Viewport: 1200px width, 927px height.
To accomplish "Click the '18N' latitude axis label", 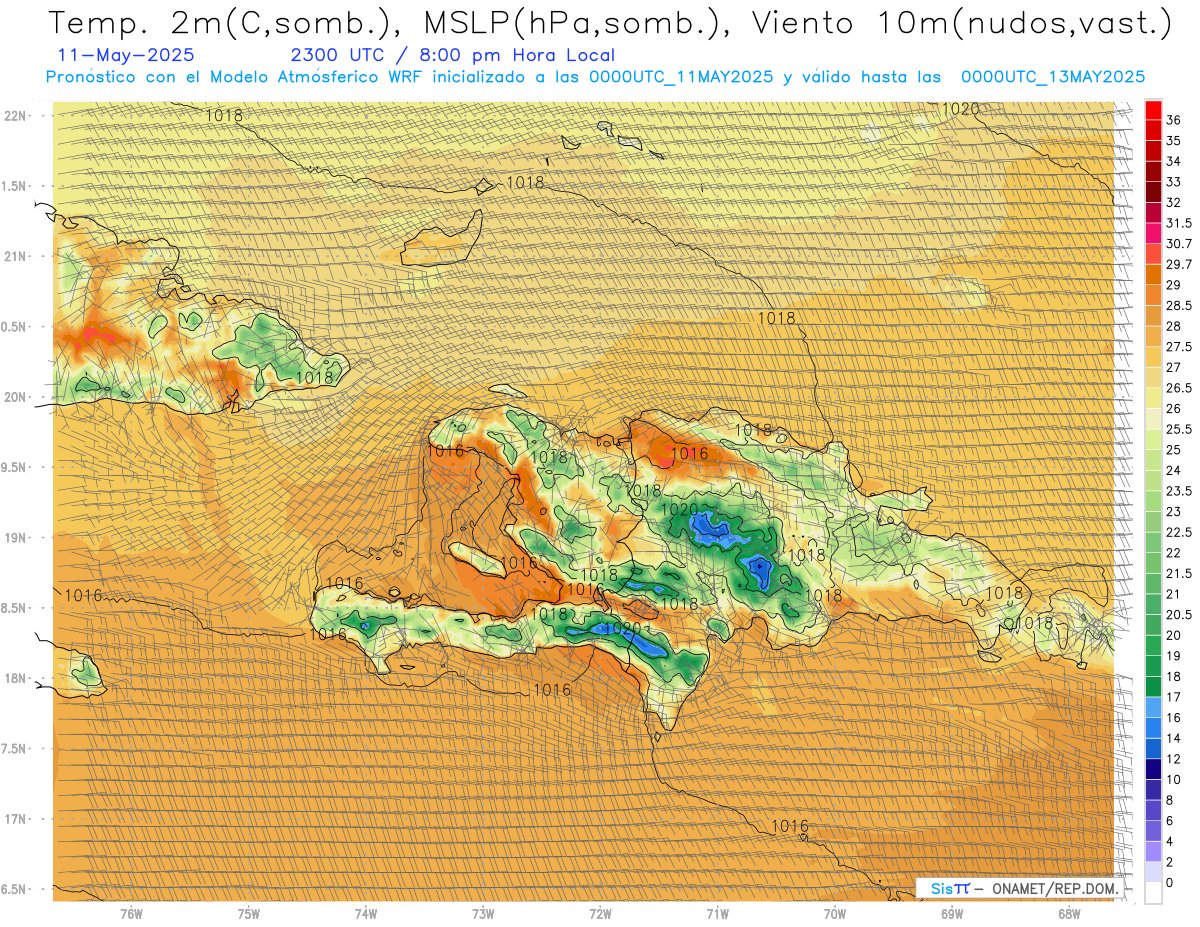I will 14,678.
